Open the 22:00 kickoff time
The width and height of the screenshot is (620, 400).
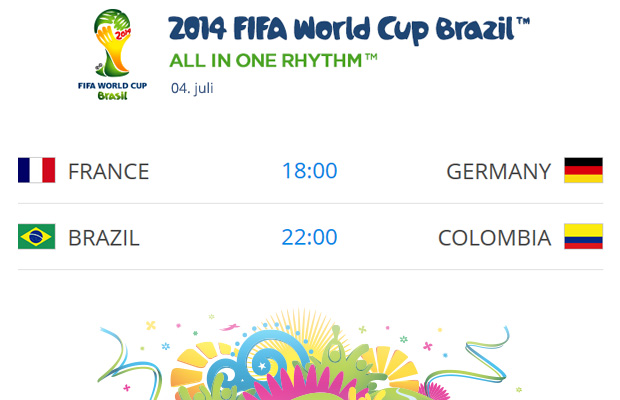pyautogui.click(x=309, y=238)
